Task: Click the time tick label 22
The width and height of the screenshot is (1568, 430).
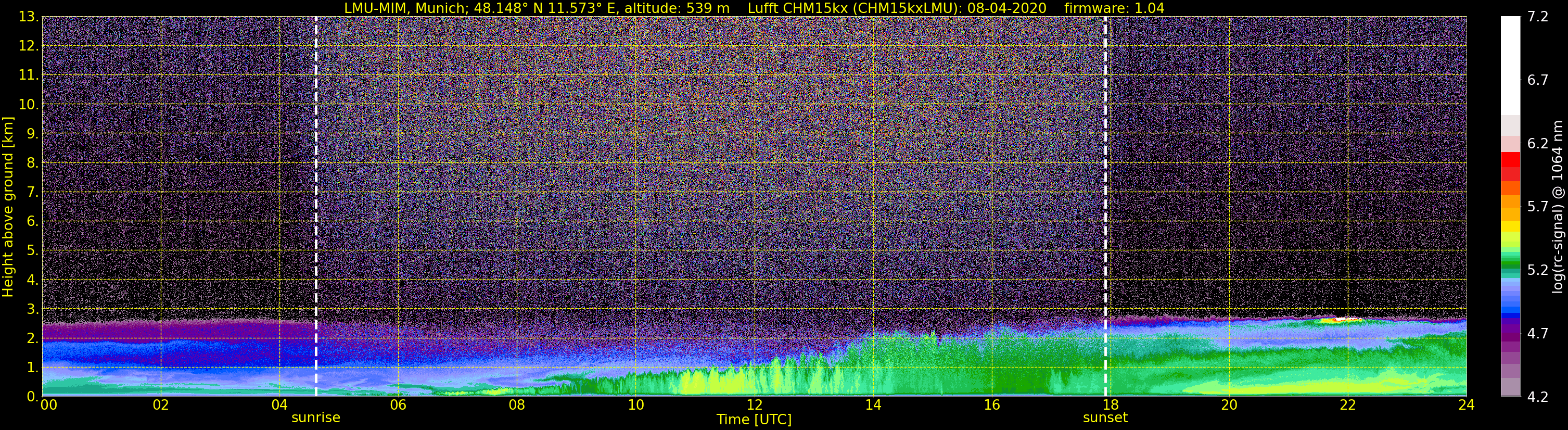Action: point(1348,405)
